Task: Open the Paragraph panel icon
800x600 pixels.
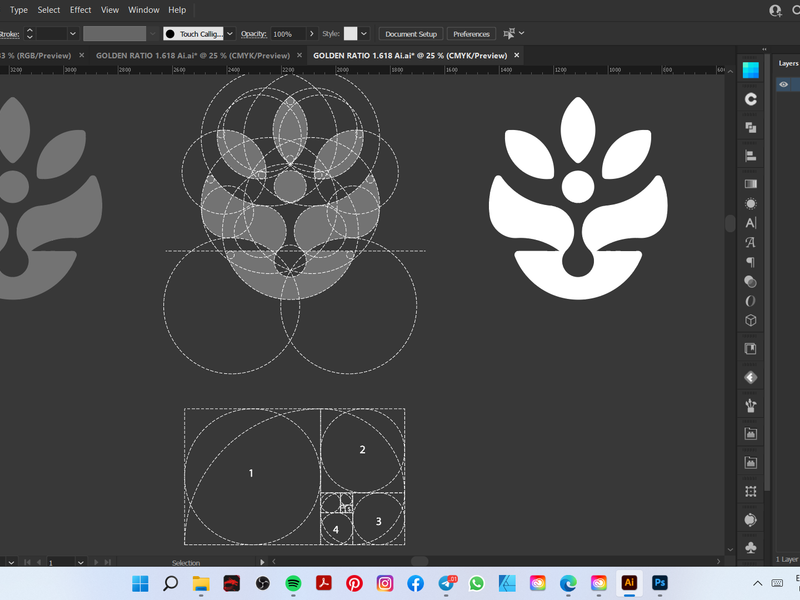Action: (750, 262)
